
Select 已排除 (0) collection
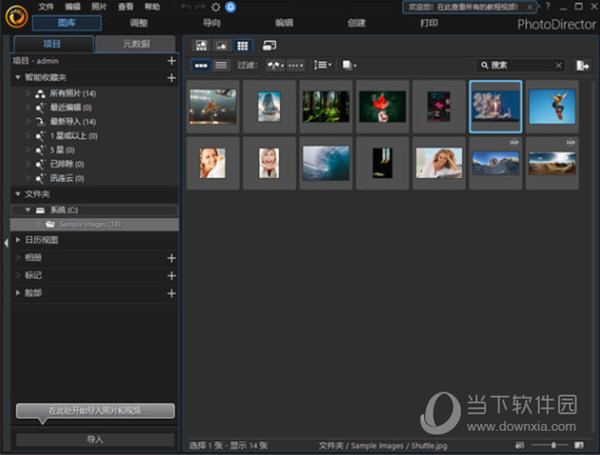tap(67, 164)
